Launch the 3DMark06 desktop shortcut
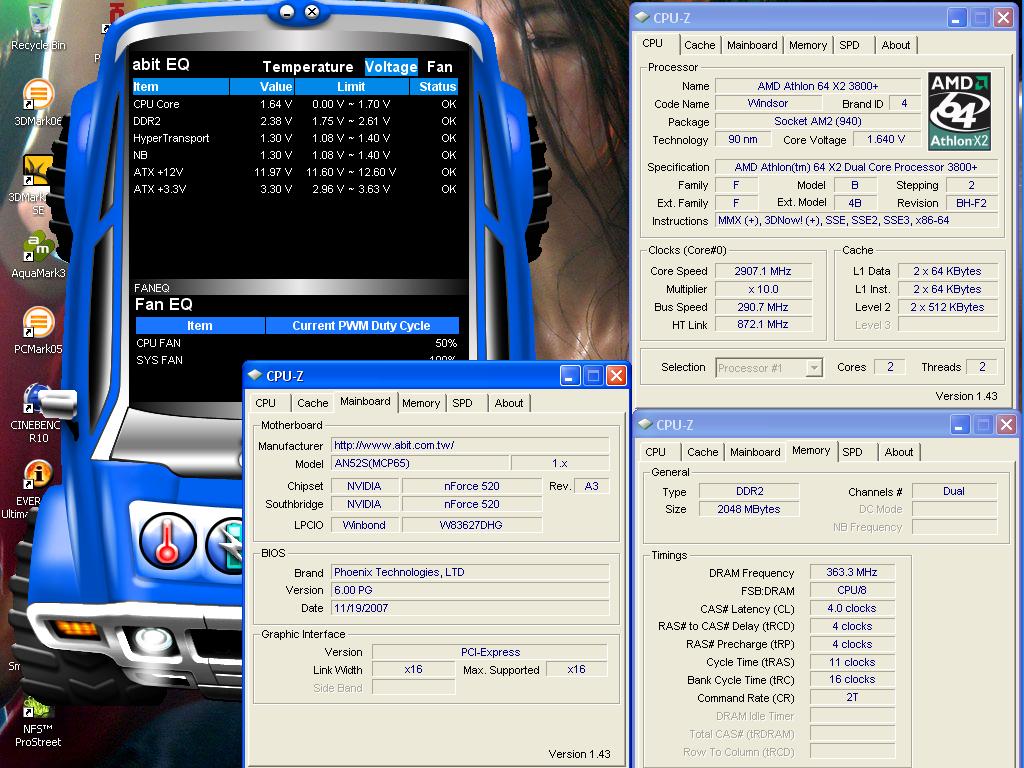This screenshot has height=768, width=1024. pos(38,103)
